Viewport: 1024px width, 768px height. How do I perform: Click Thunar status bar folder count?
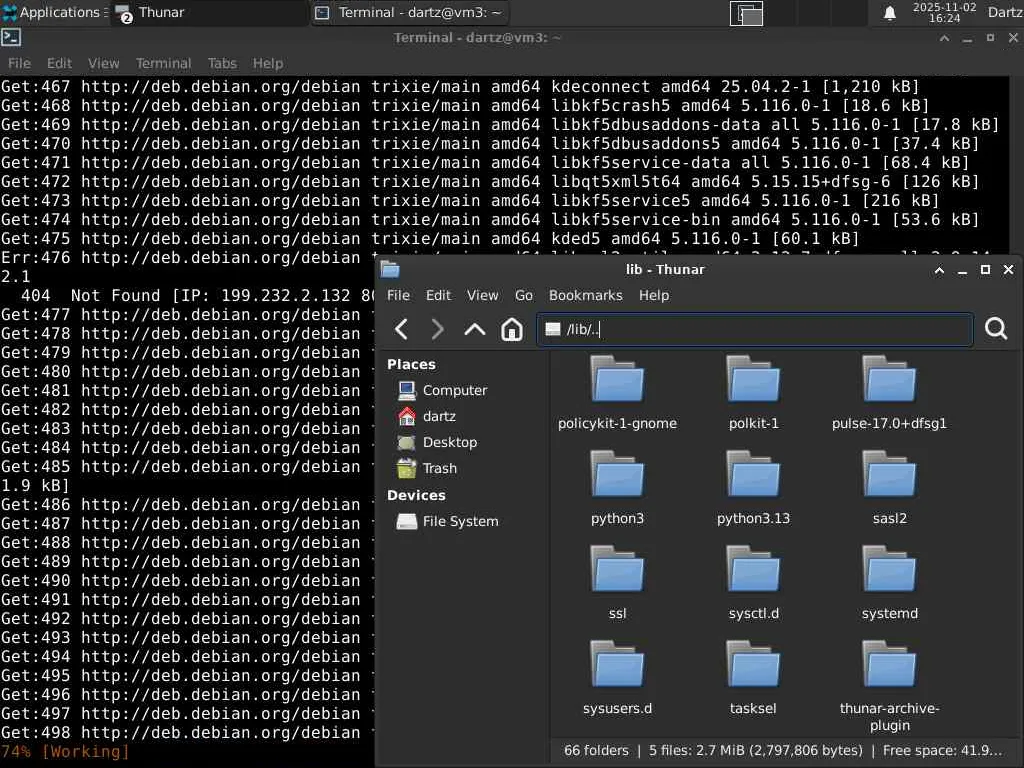[x=596, y=750]
